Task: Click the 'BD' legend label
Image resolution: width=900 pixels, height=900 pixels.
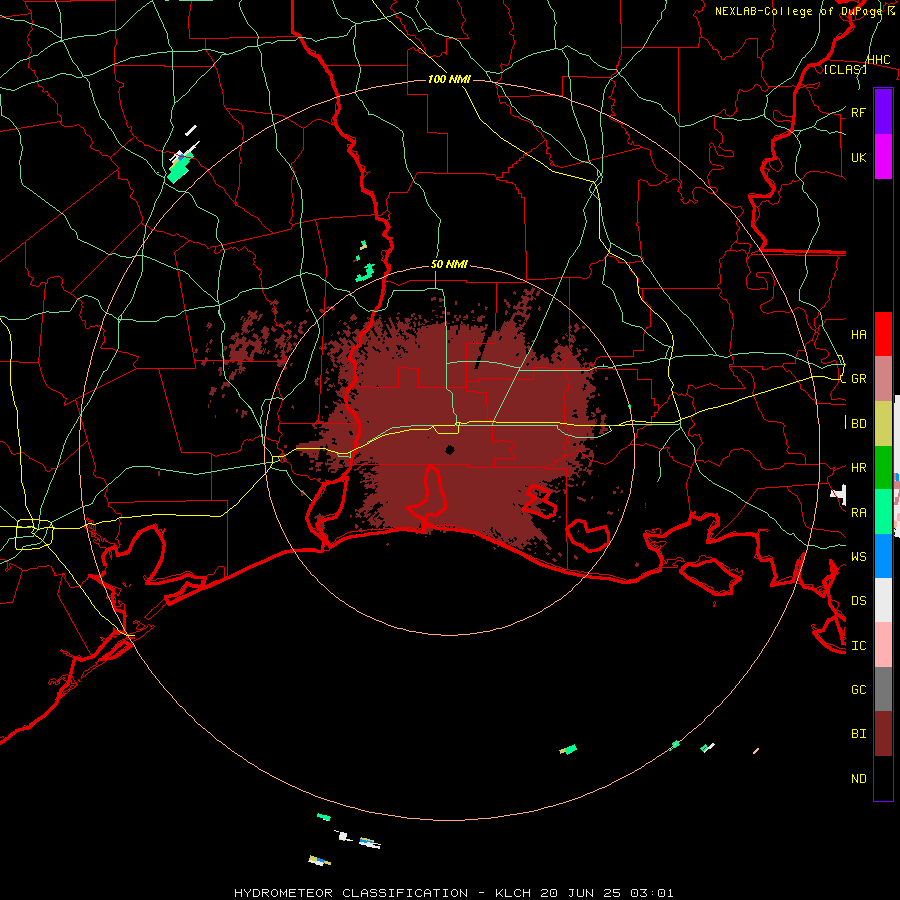Action: (x=858, y=424)
